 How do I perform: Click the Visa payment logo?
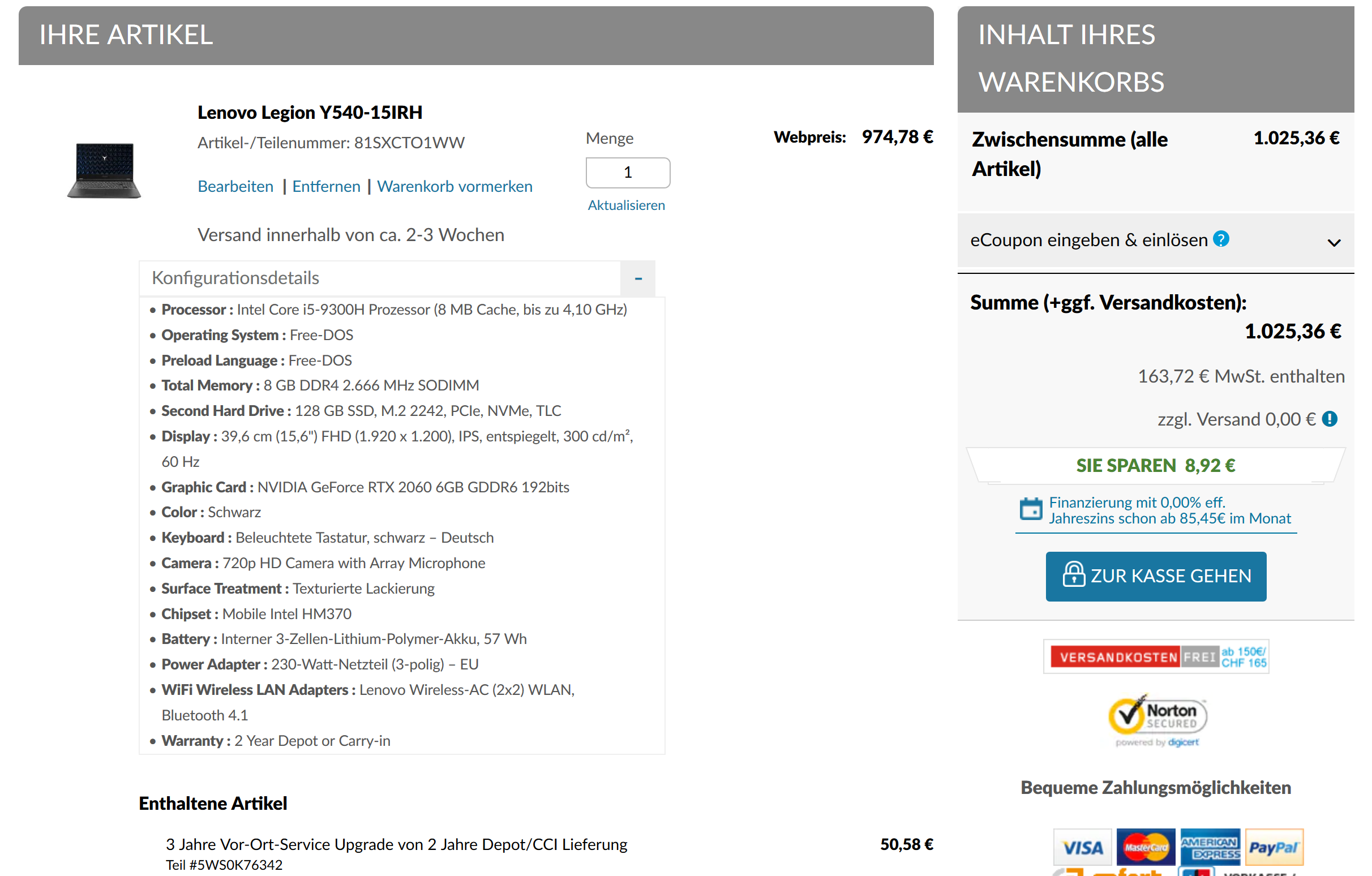(1082, 848)
